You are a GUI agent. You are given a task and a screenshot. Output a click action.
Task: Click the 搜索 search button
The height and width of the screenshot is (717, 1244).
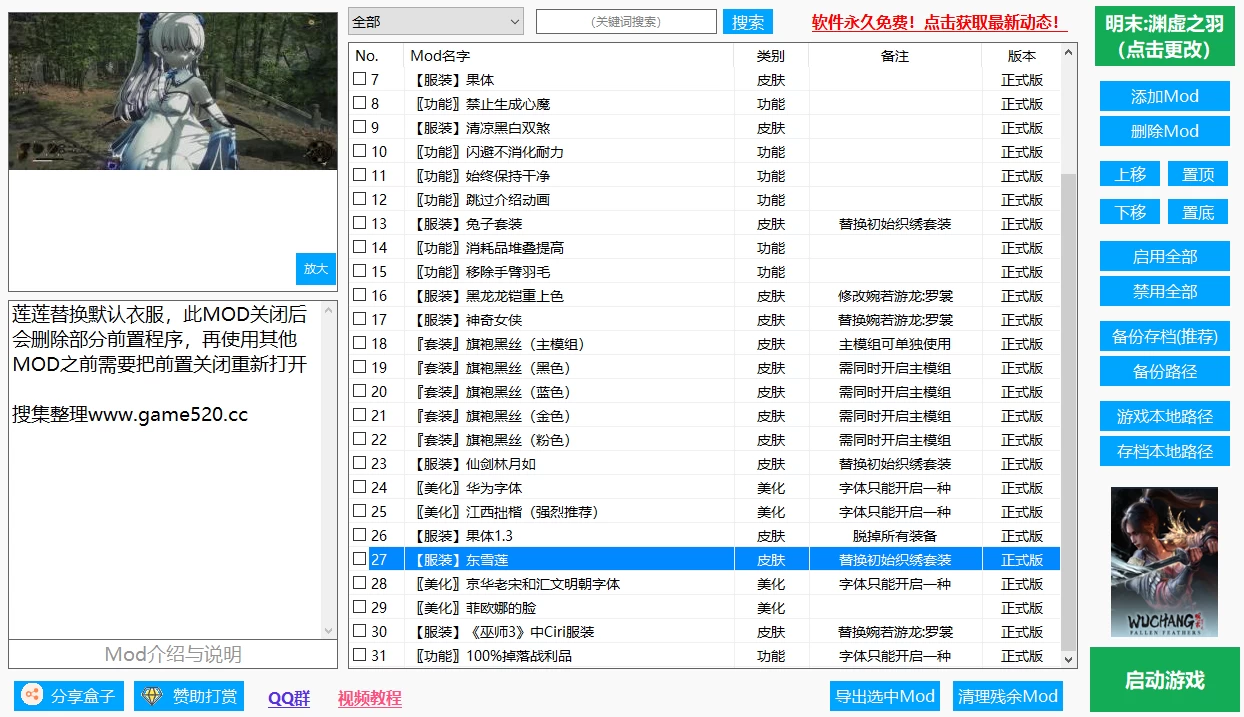coord(748,22)
